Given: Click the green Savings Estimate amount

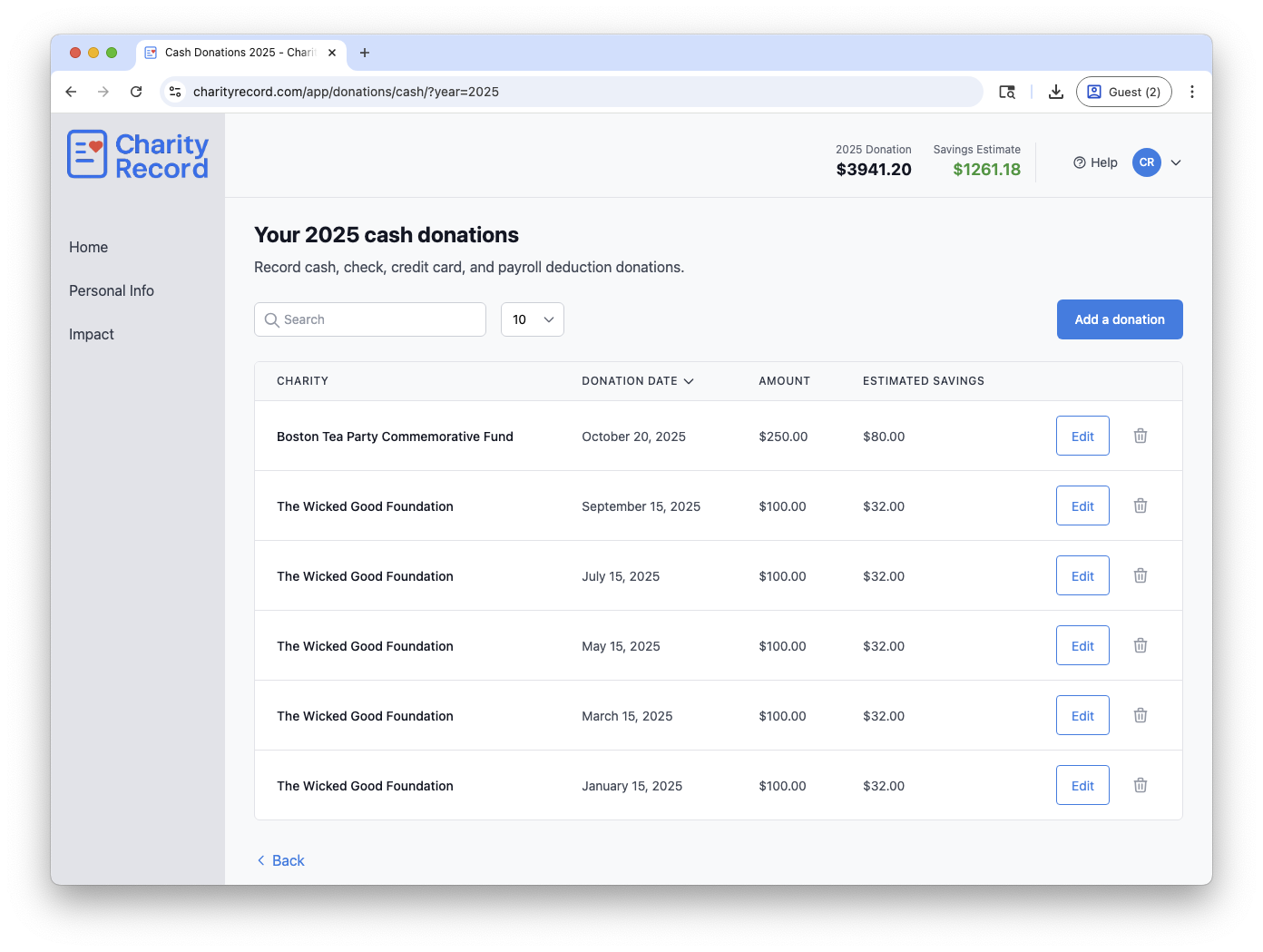Looking at the screenshot, I should pyautogui.click(x=986, y=169).
